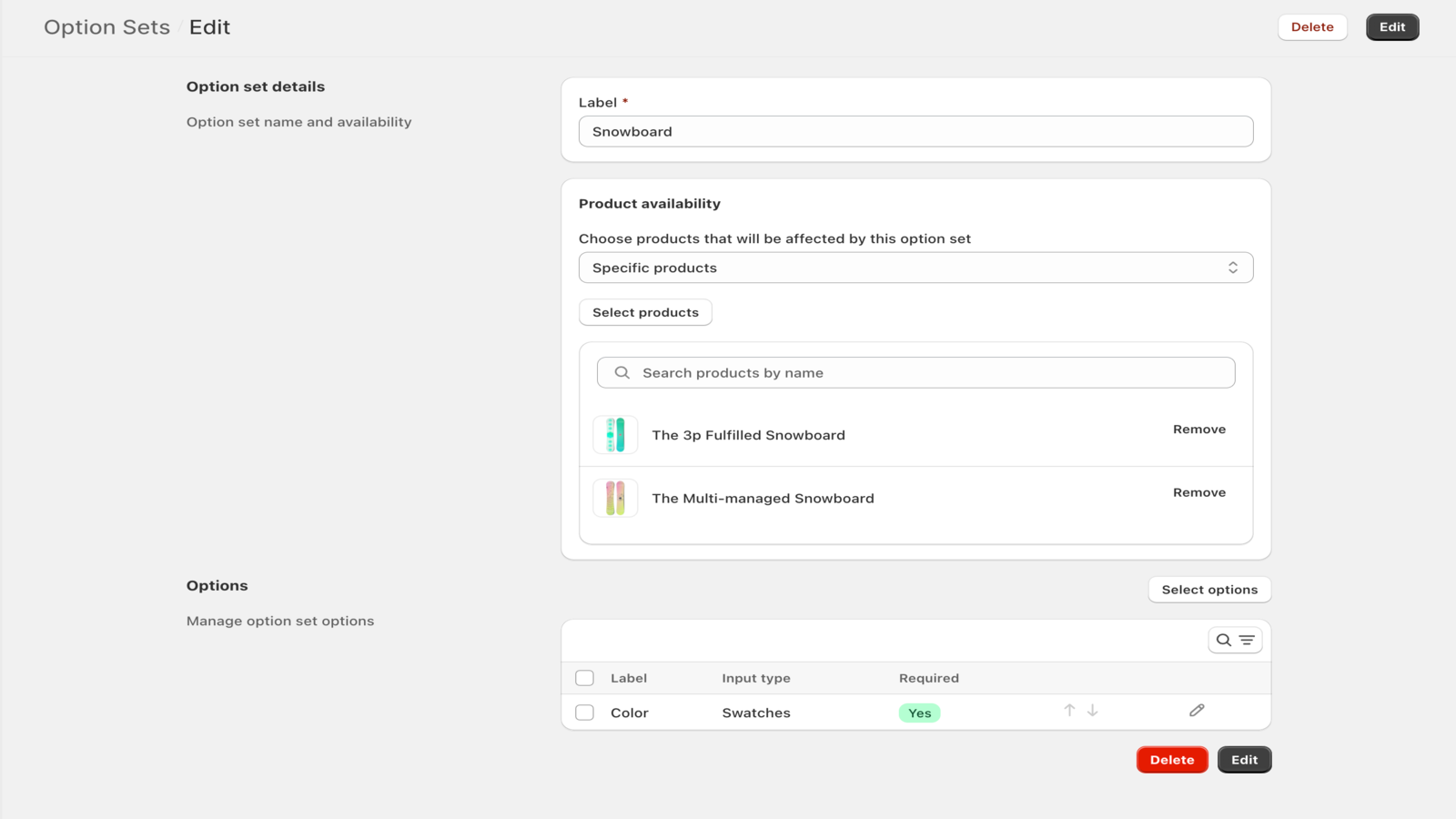This screenshot has height=819, width=1456.
Task: Open the product availability chevron control
Action: pos(1234,267)
